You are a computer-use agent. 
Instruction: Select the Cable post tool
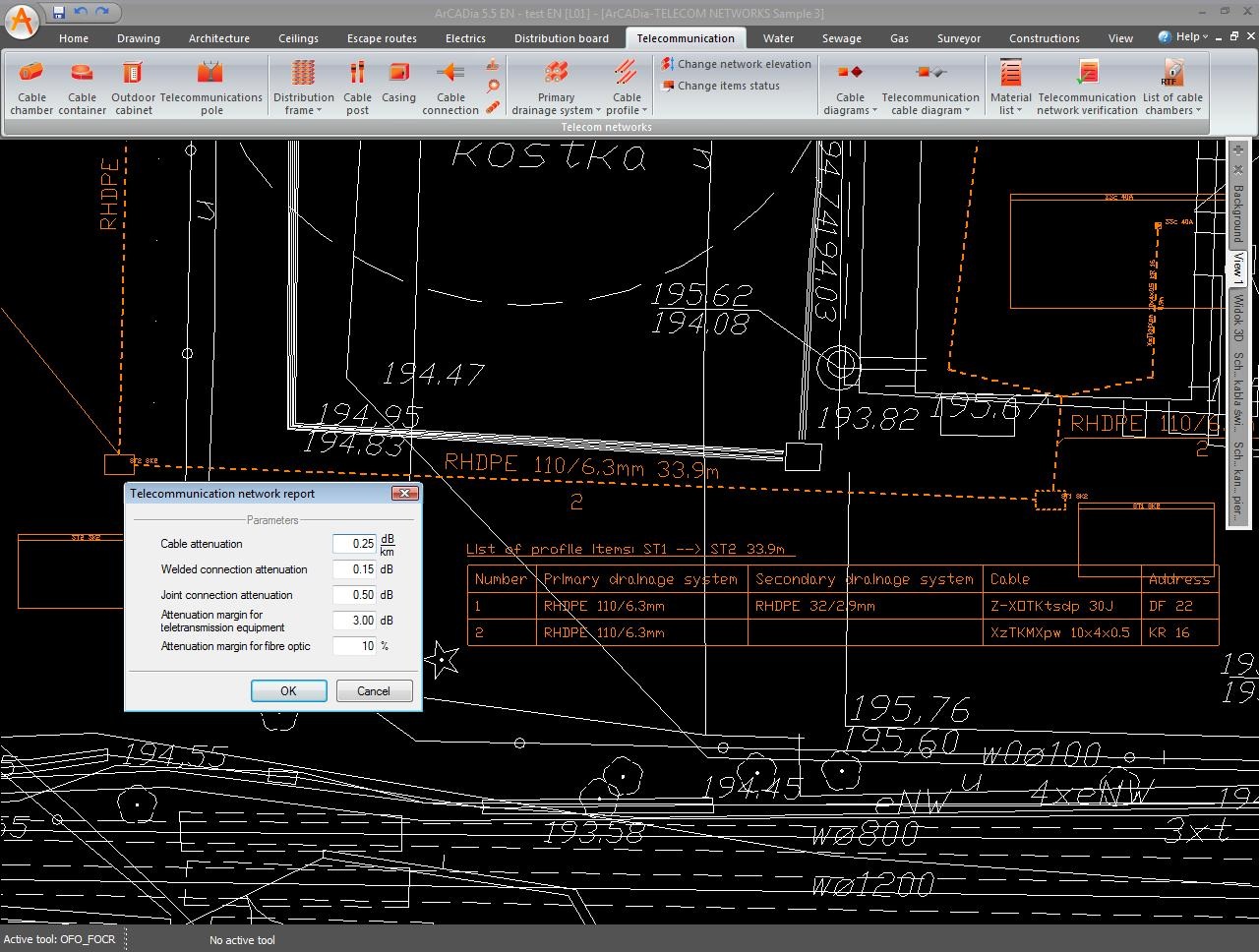357,74
